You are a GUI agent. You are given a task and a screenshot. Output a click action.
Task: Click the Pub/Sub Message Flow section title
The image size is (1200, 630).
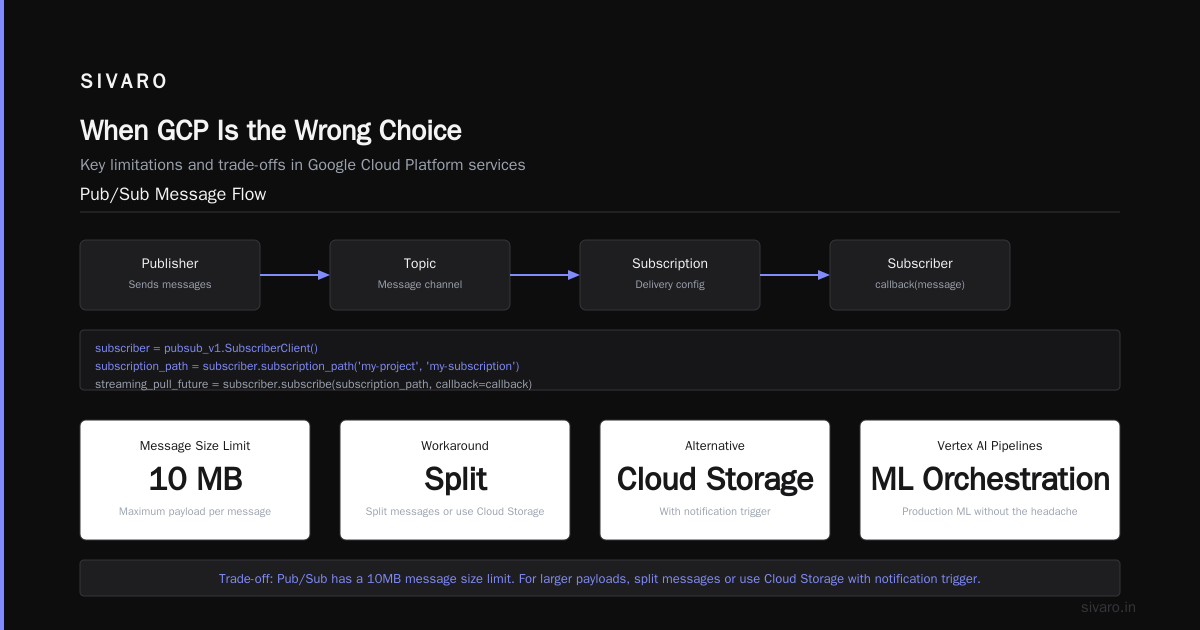[173, 194]
